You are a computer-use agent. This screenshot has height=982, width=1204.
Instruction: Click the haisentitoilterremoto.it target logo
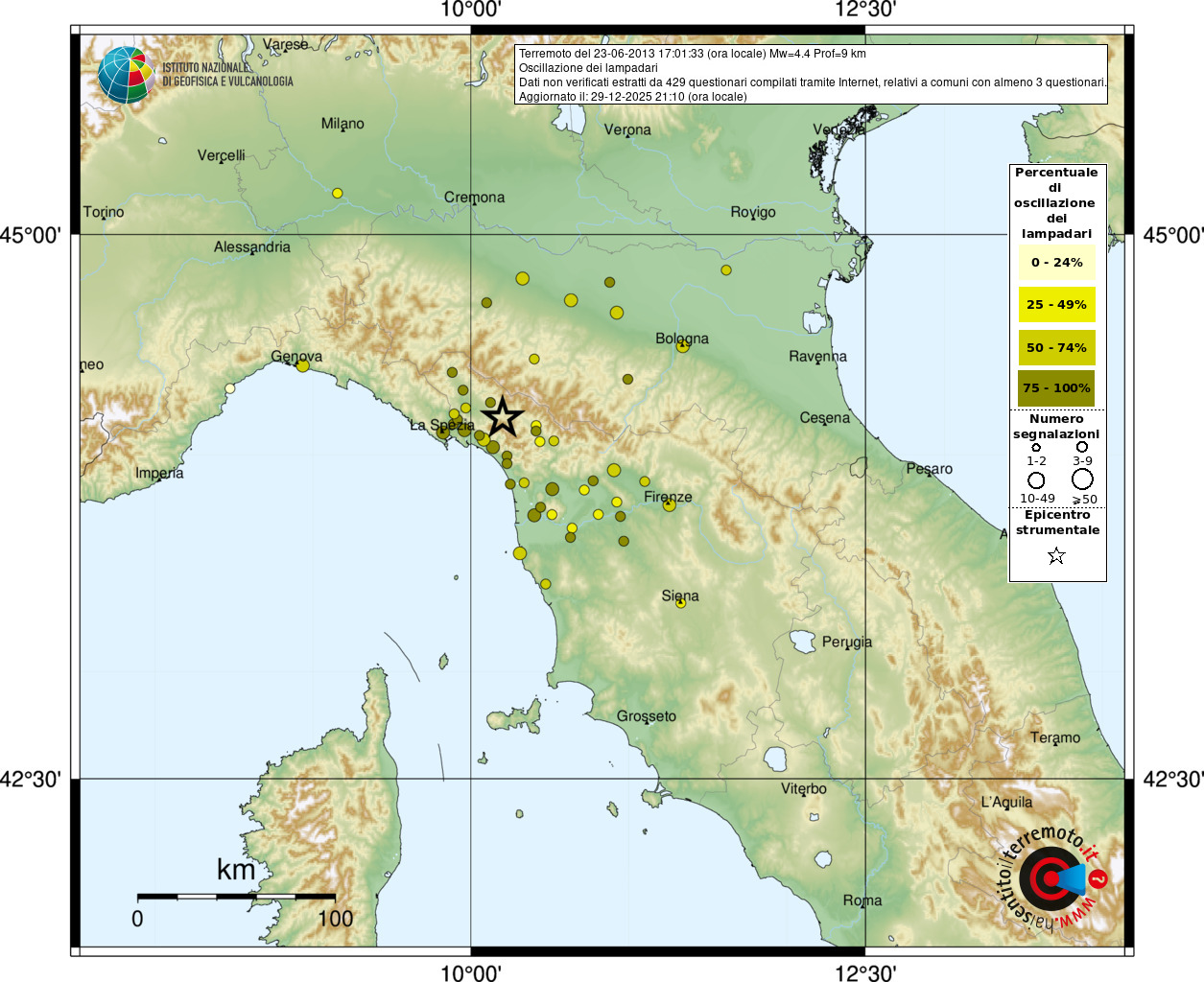[x=1051, y=877]
